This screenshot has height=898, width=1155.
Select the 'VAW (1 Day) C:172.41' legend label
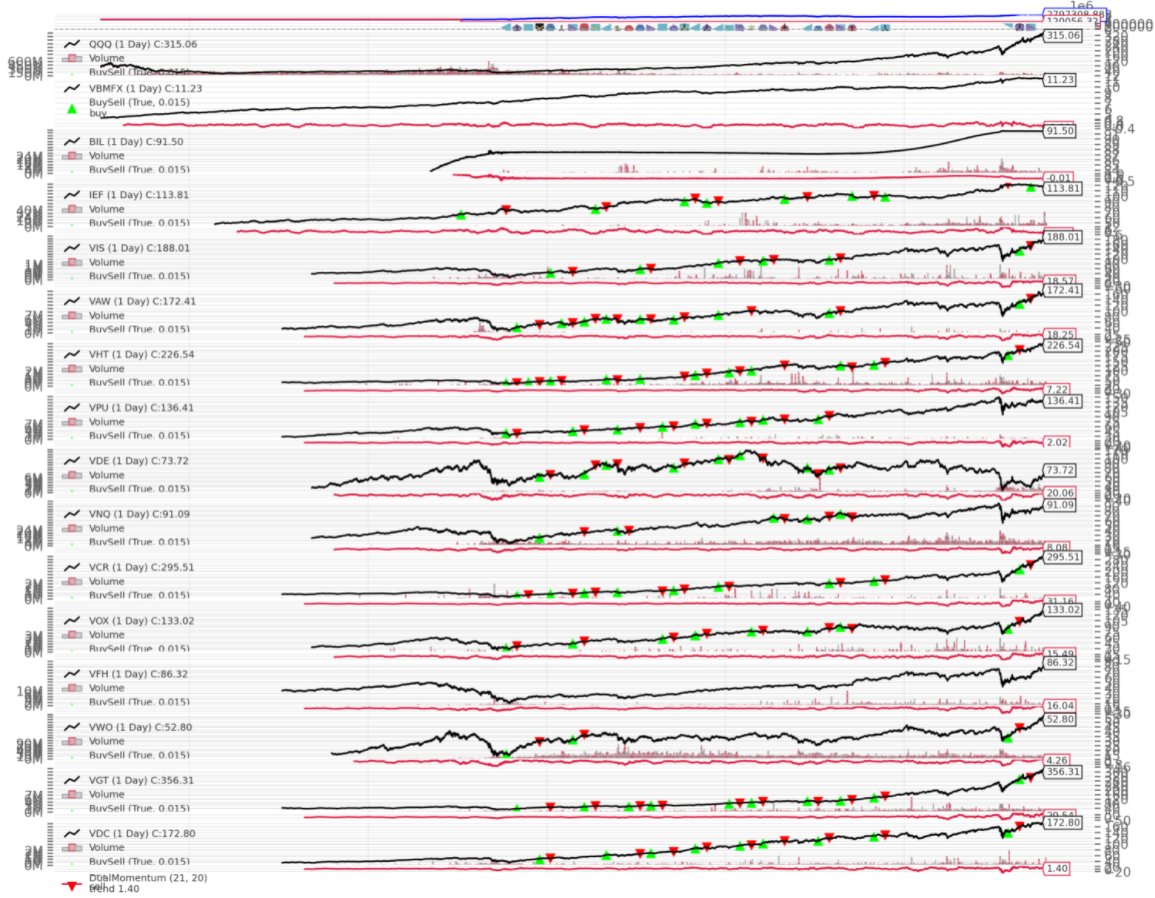pyautogui.click(x=142, y=301)
